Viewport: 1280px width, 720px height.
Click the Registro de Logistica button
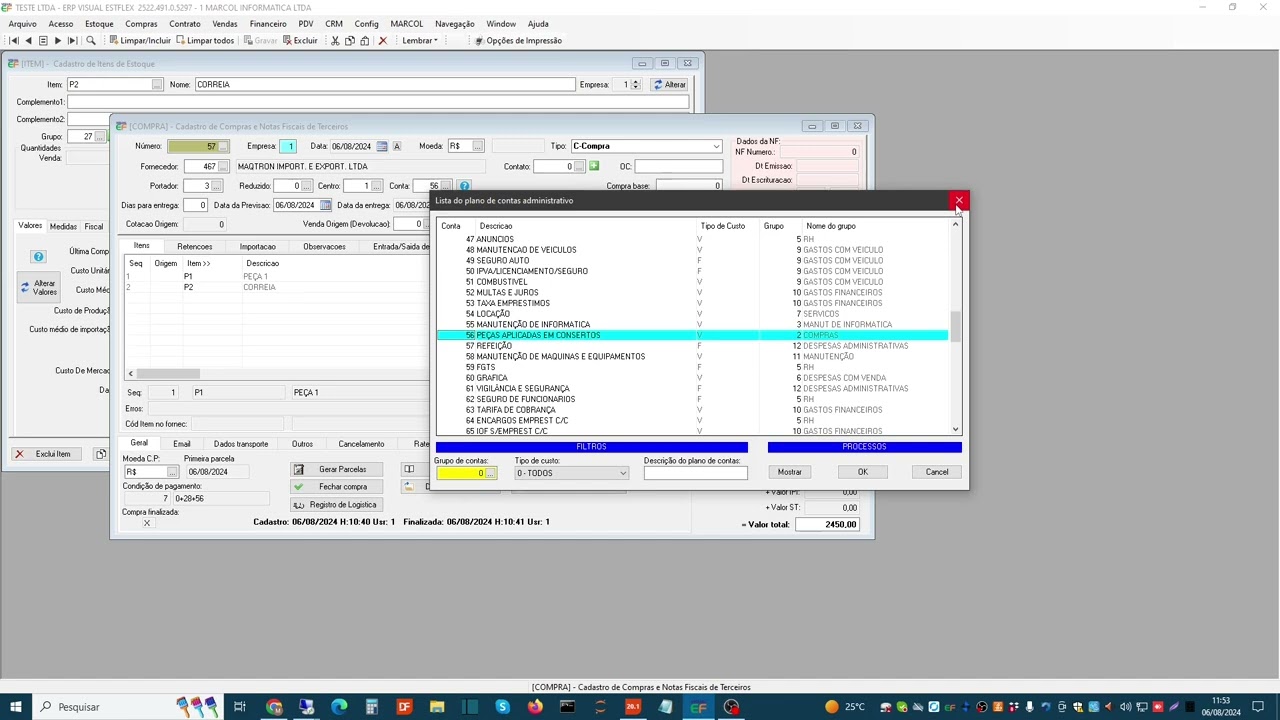(x=335, y=505)
